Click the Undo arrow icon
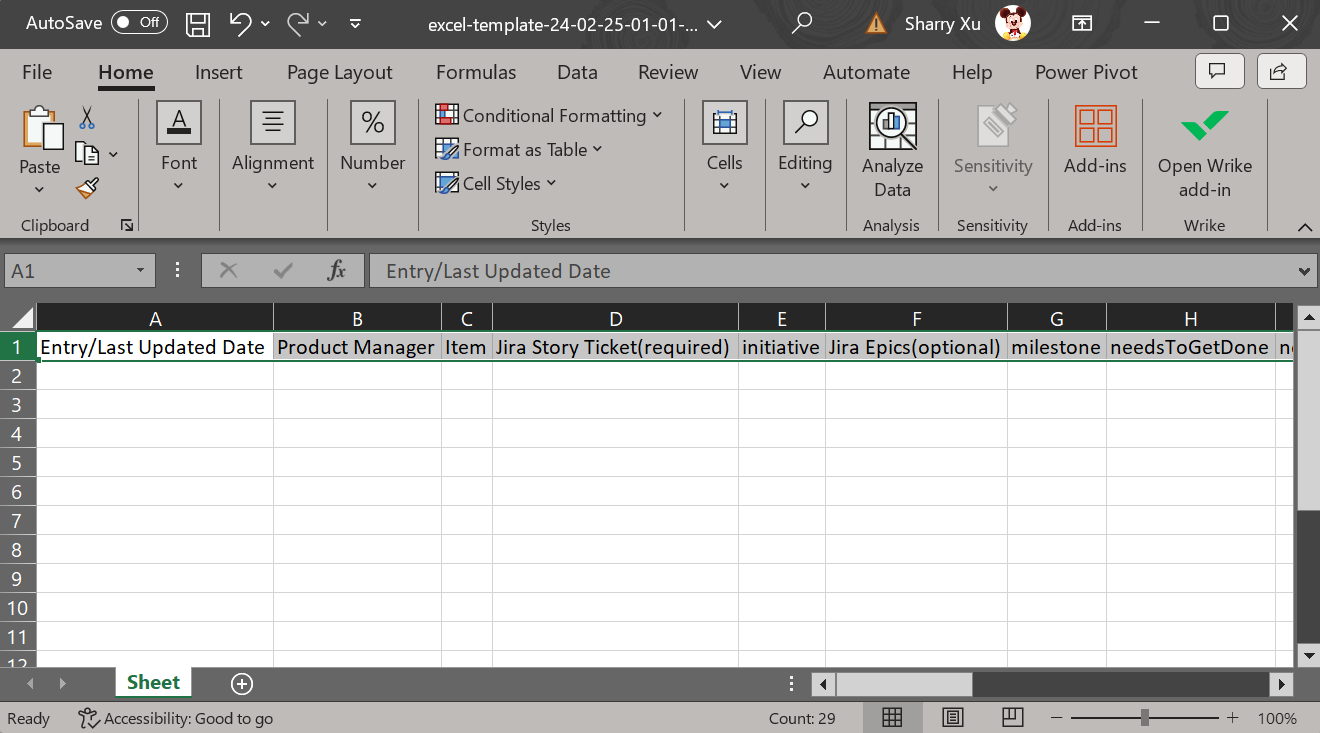 click(240, 23)
